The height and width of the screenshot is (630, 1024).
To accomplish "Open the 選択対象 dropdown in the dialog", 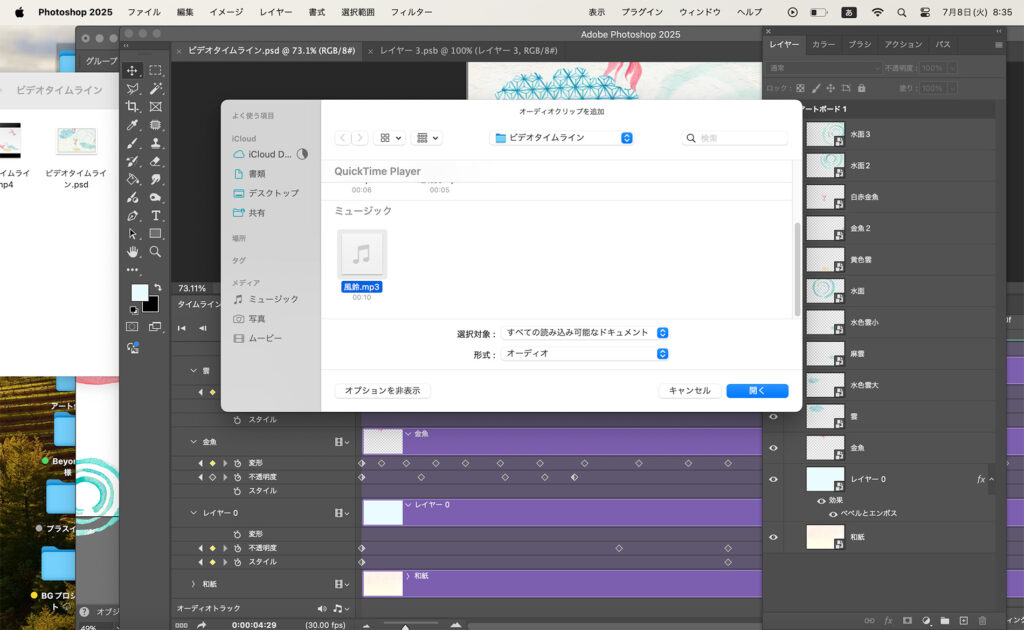I will pyautogui.click(x=586, y=333).
